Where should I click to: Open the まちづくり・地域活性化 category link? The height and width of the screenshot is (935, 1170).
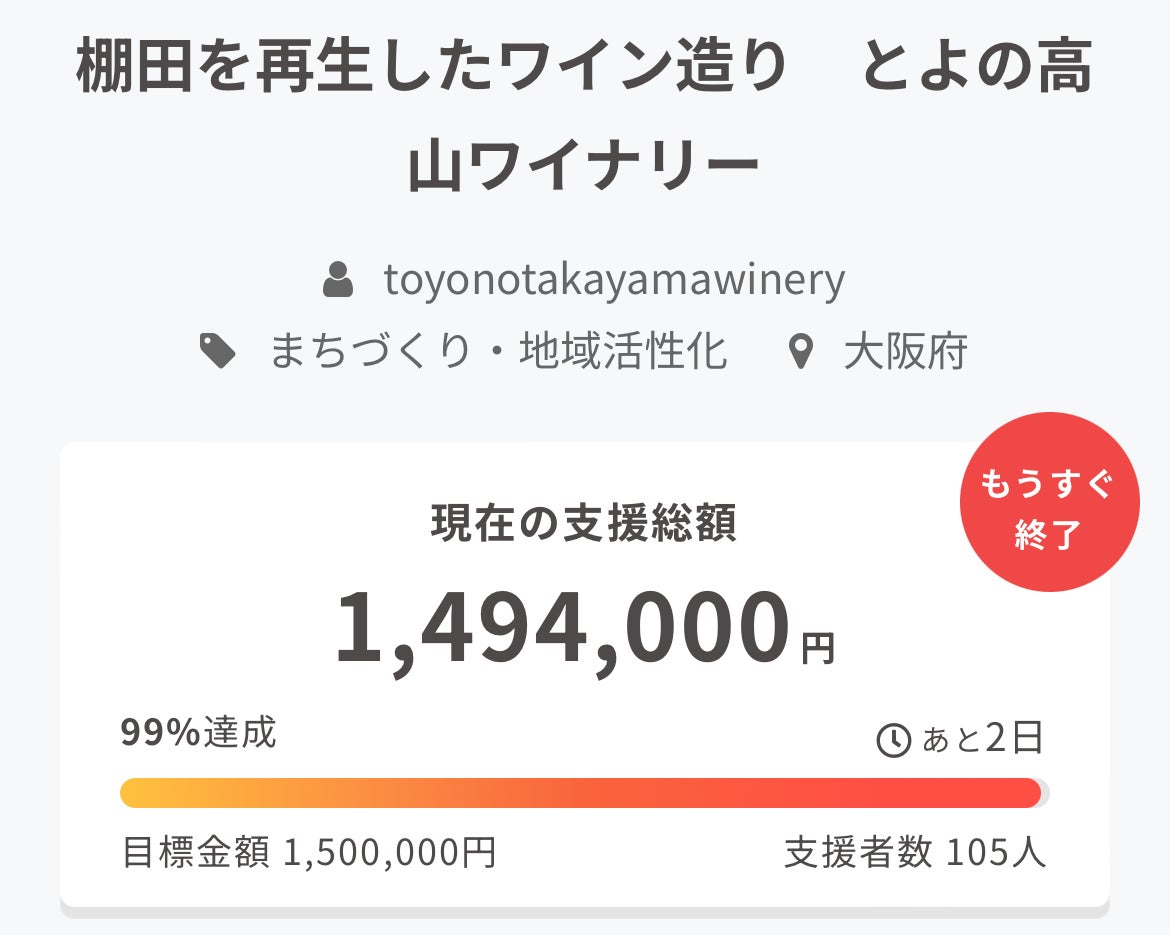pyautogui.click(x=497, y=352)
